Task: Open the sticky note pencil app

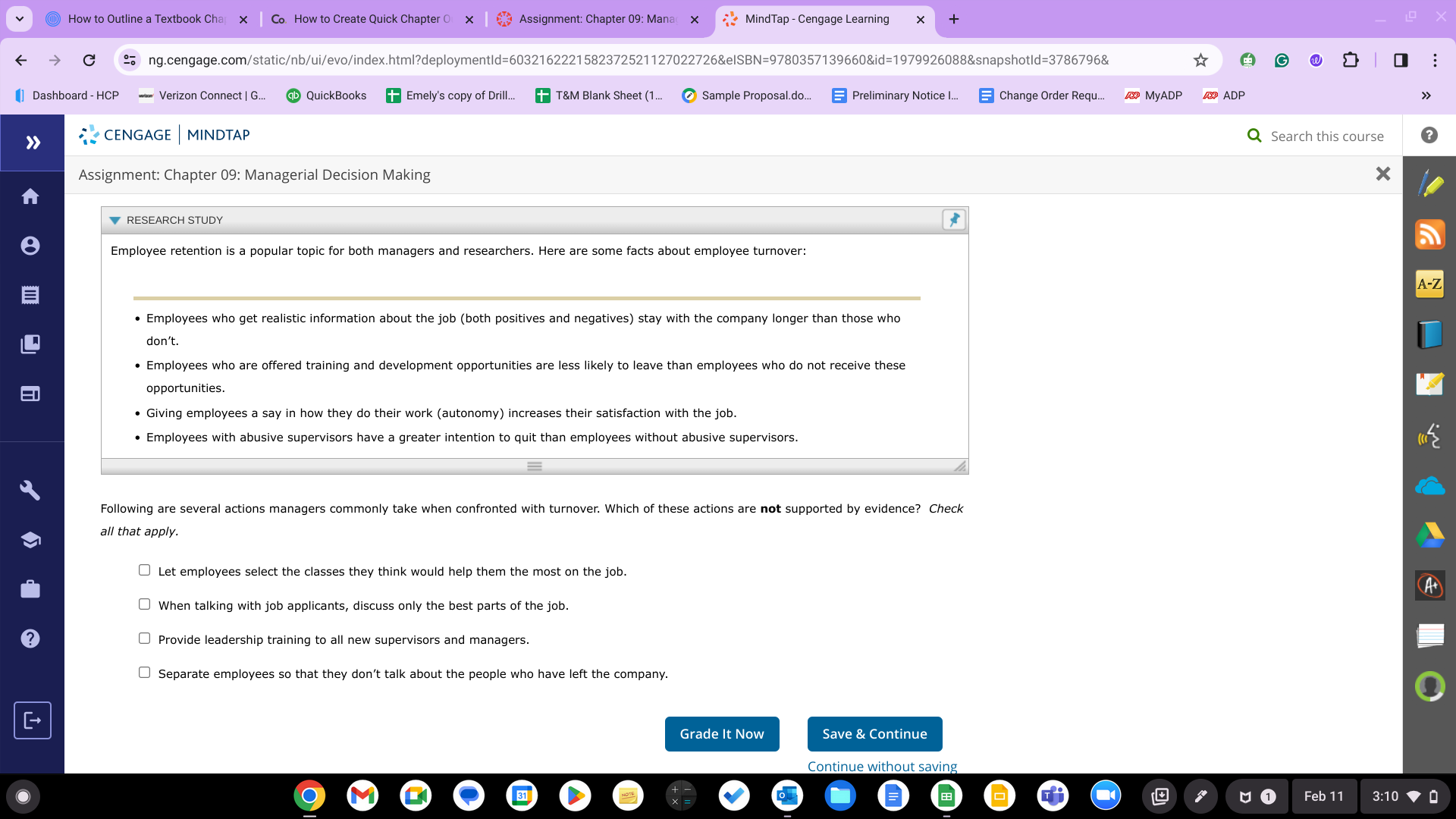Action: click(x=1429, y=384)
